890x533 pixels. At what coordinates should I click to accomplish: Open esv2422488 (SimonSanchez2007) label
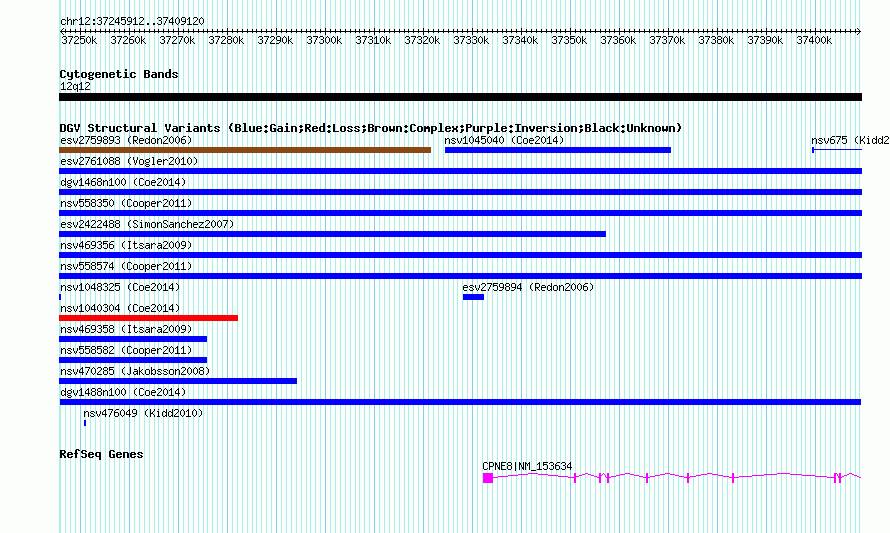coord(147,224)
